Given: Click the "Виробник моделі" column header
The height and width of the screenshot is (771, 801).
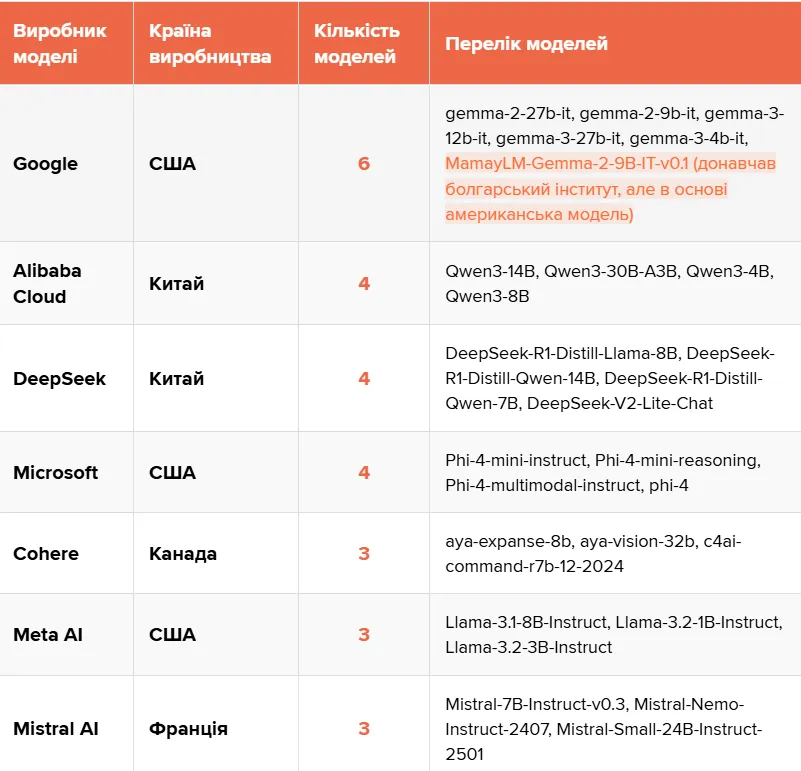Looking at the screenshot, I should 60,44.
